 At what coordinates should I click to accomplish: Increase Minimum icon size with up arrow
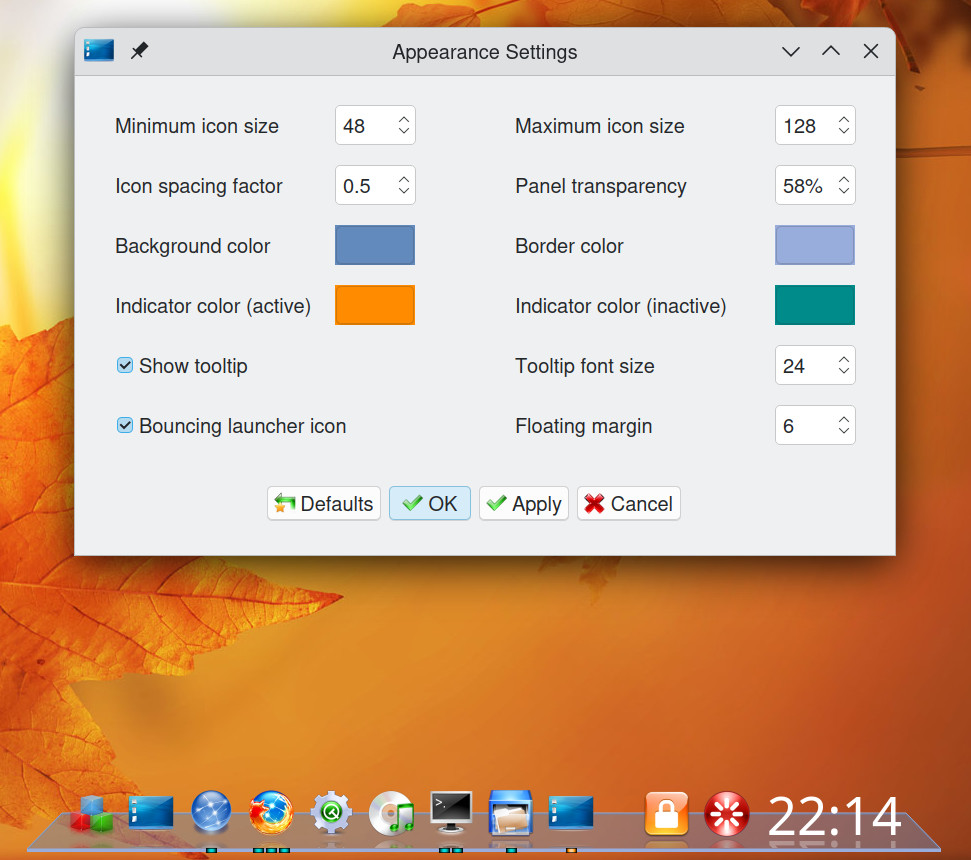pyautogui.click(x=404, y=119)
